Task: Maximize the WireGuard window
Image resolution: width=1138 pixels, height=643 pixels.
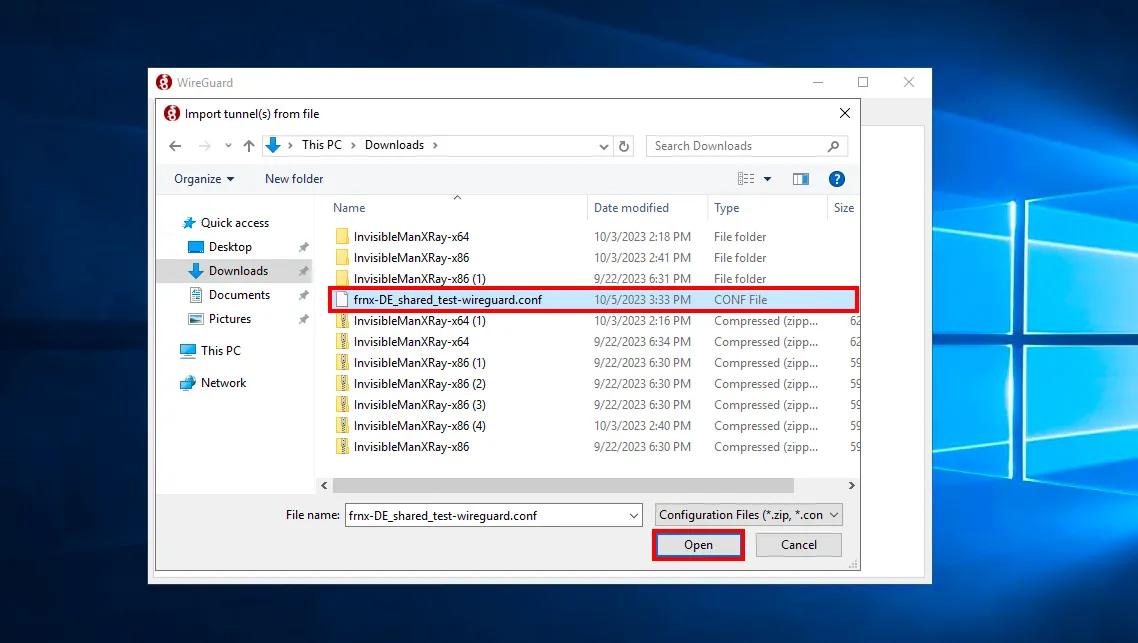Action: (863, 82)
